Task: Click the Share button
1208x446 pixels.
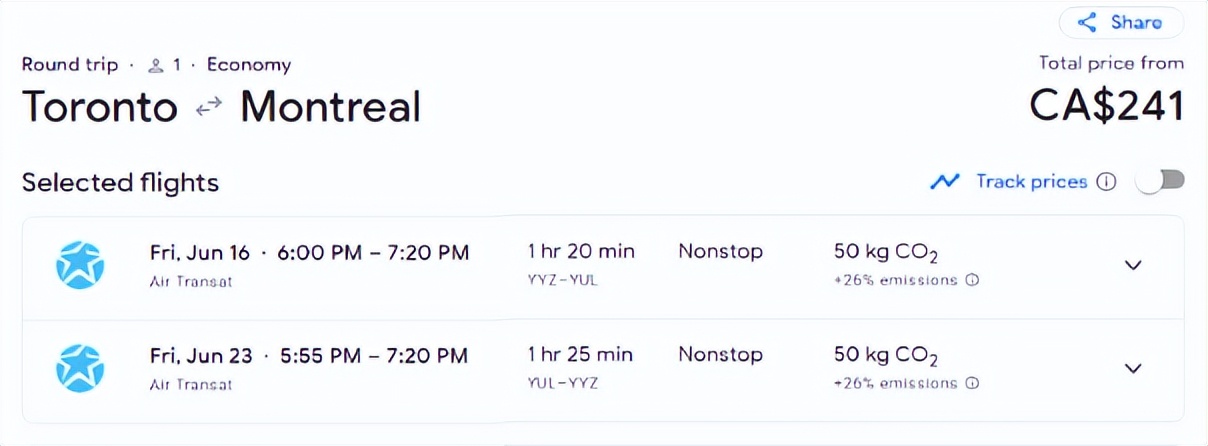Action: (x=1121, y=22)
